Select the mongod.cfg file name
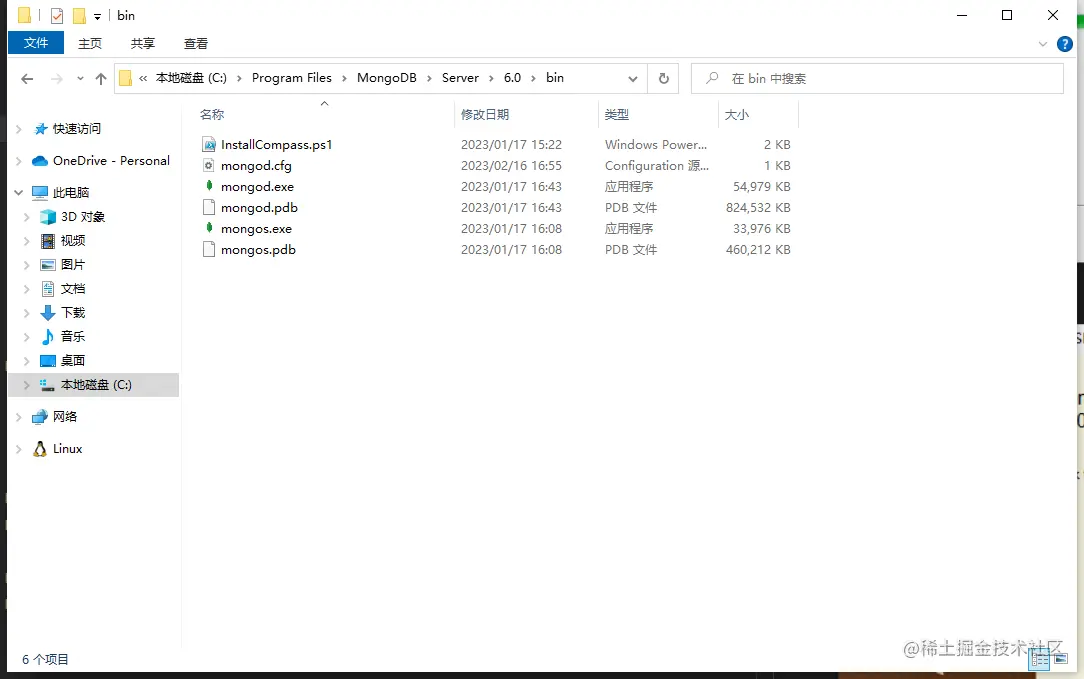Screen dimensions: 1084x679 pyautogui.click(x=256, y=166)
